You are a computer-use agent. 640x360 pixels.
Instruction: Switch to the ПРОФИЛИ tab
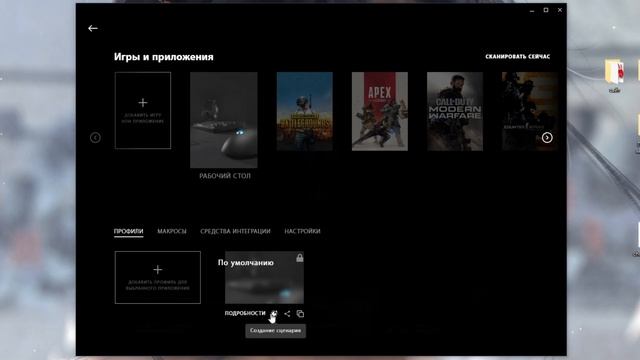129,231
